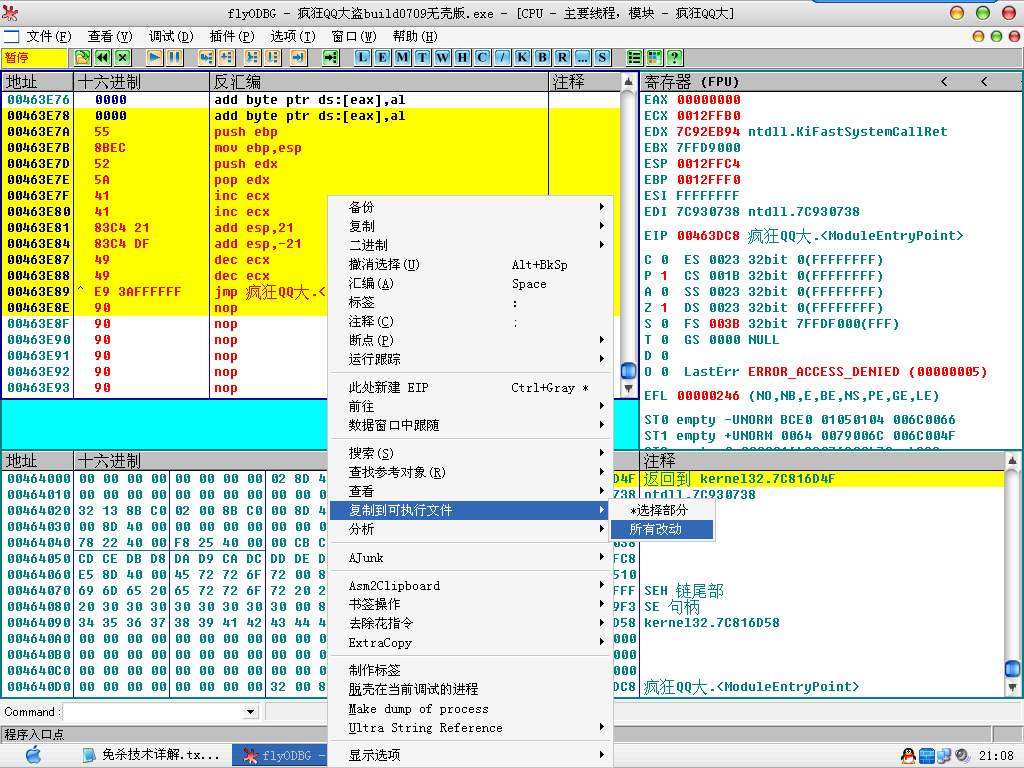Expand the Ultra String Reference submenu

click(x=471, y=728)
